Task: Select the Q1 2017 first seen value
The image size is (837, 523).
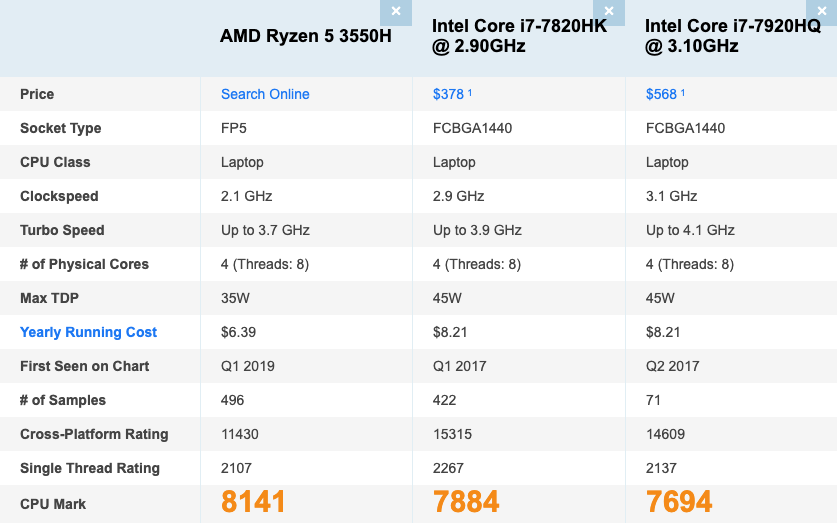Action: [460, 366]
